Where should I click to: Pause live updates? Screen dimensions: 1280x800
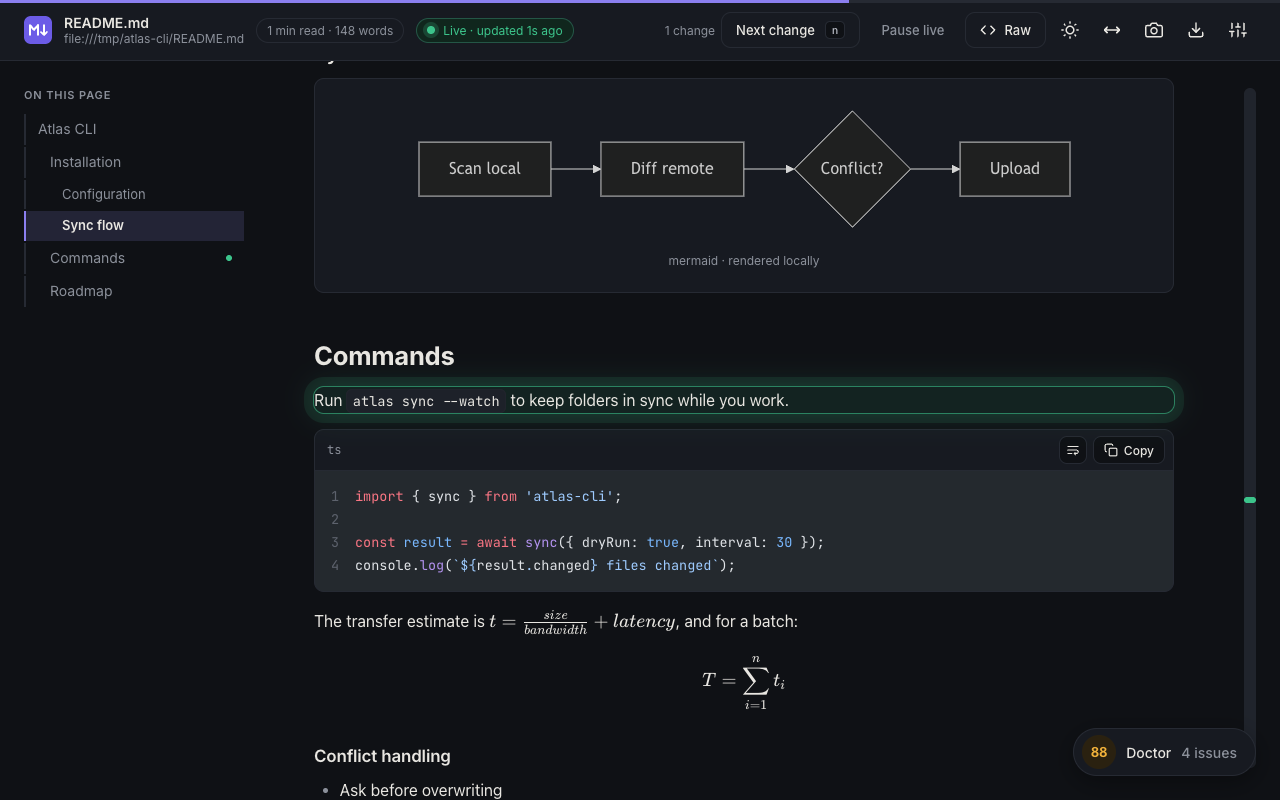click(x=912, y=30)
